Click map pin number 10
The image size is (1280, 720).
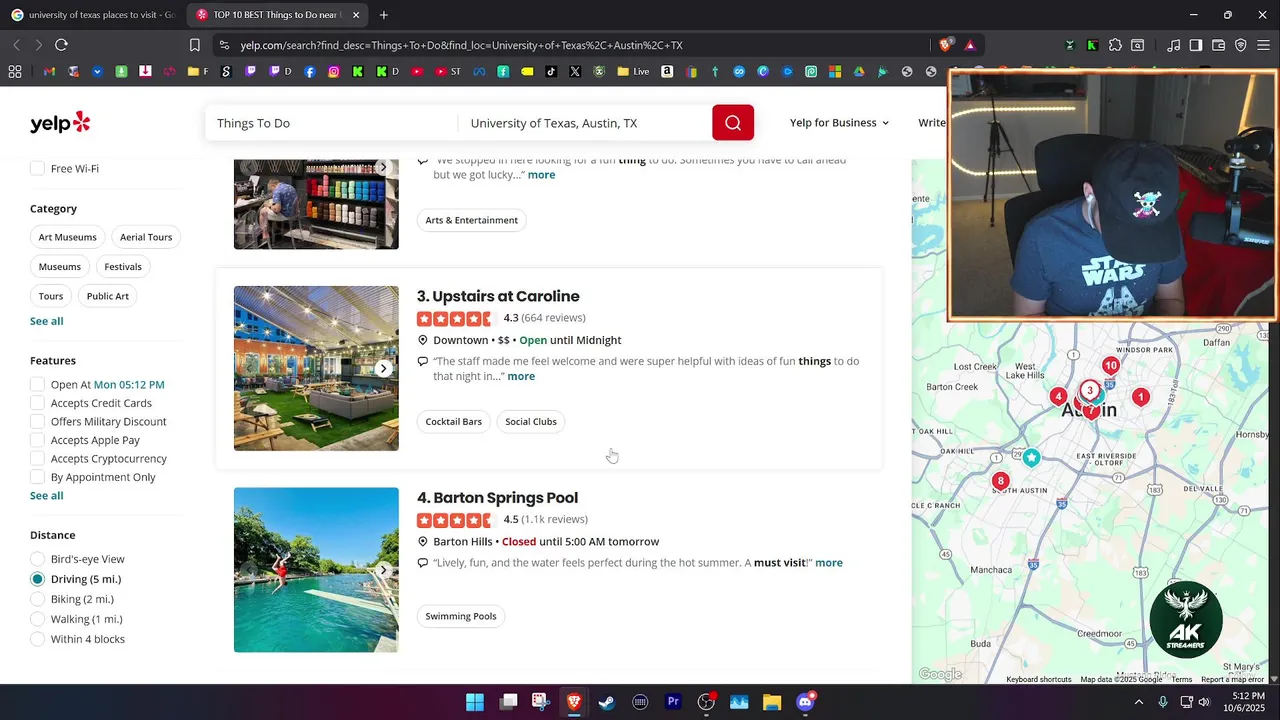[x=1110, y=366]
